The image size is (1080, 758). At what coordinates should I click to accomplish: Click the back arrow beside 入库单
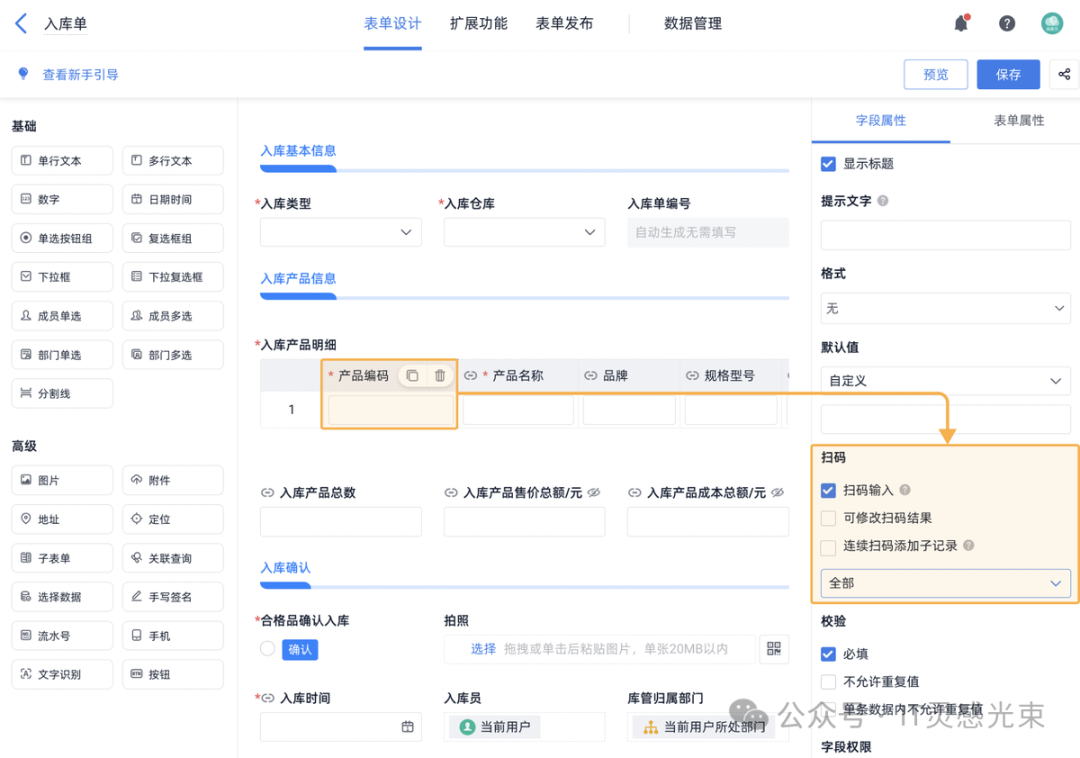[x=20, y=24]
